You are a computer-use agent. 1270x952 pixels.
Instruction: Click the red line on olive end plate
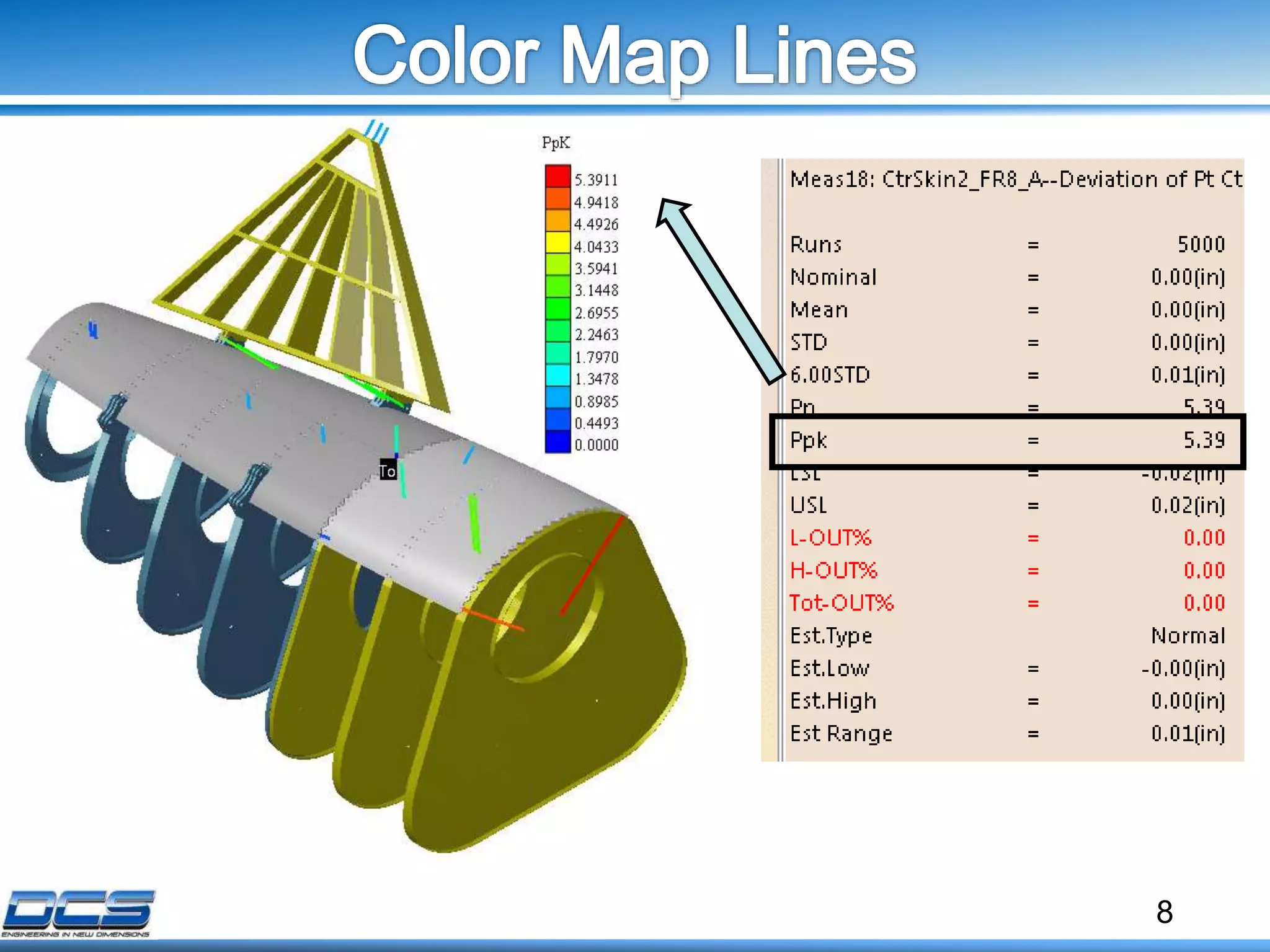[x=592, y=564]
